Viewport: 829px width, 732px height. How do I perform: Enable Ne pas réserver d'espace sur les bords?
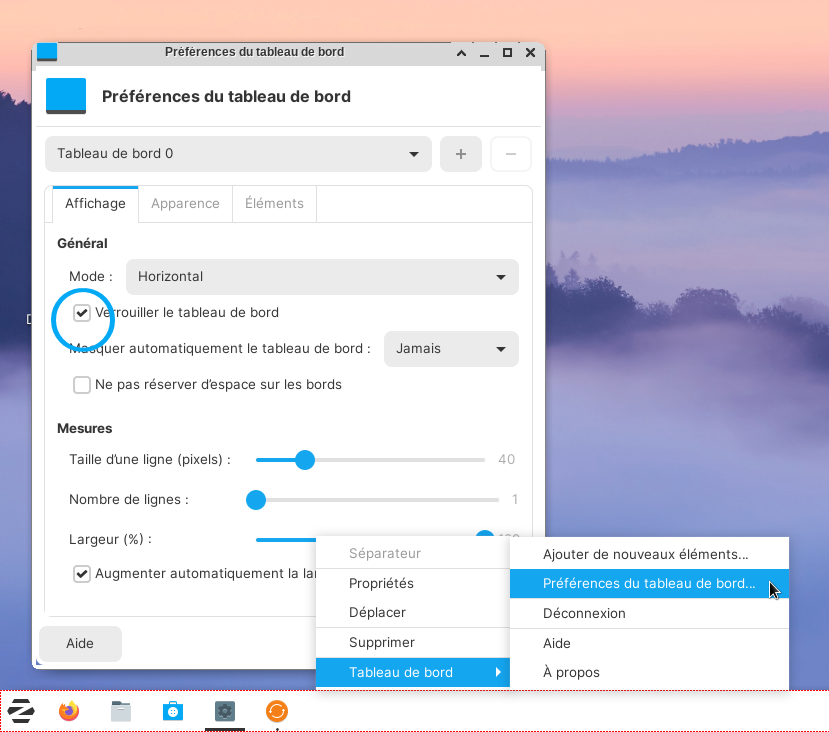pos(82,385)
